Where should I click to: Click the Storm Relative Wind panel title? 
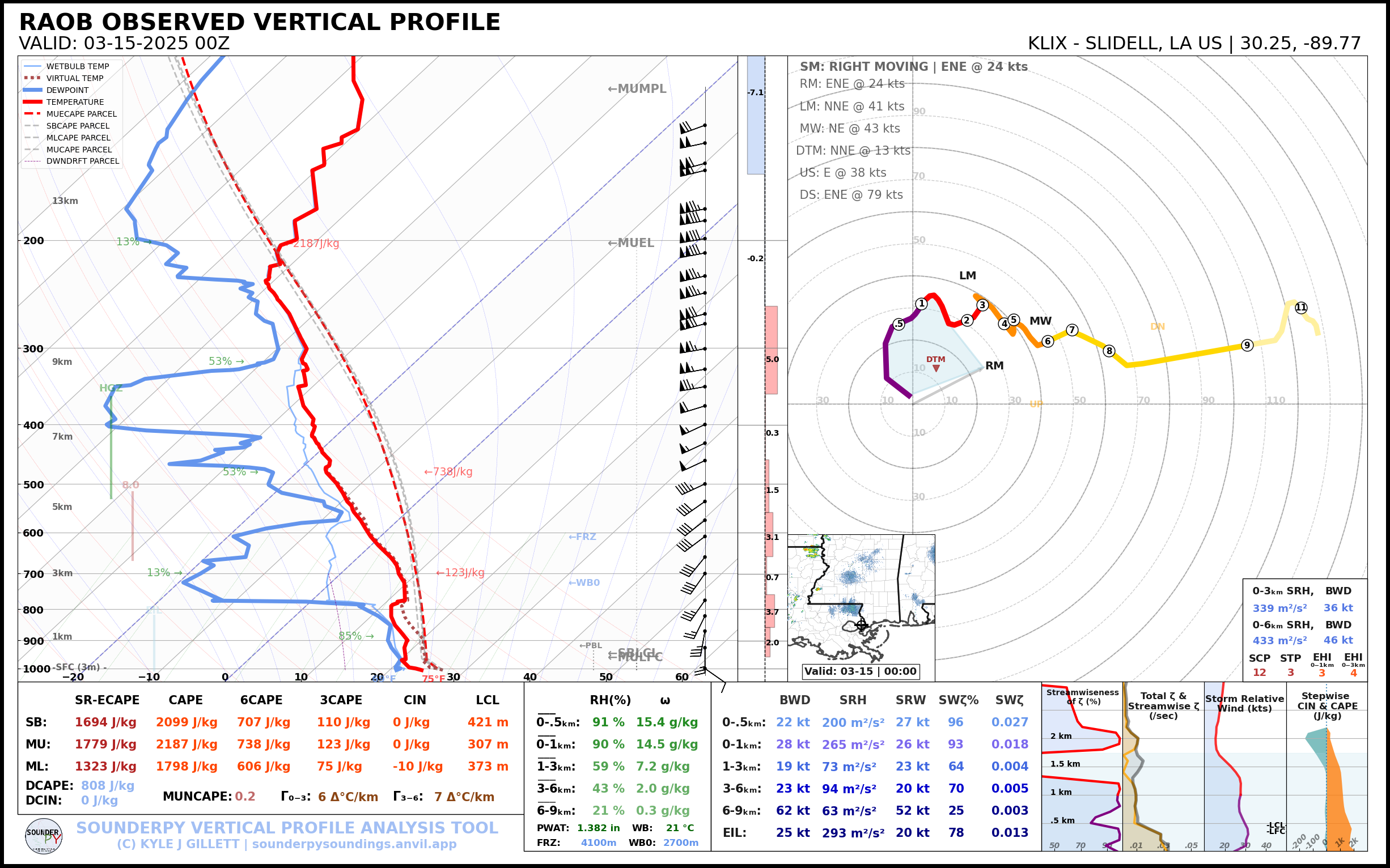1244,703
